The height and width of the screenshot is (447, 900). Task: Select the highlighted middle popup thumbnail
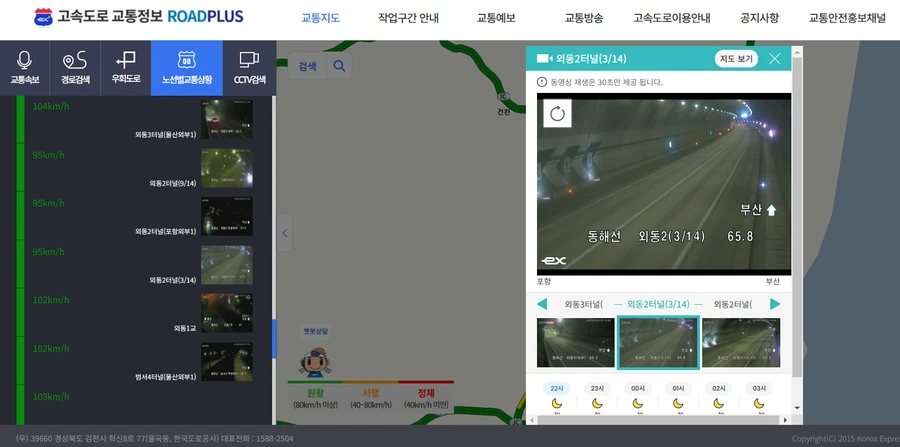tap(658, 343)
